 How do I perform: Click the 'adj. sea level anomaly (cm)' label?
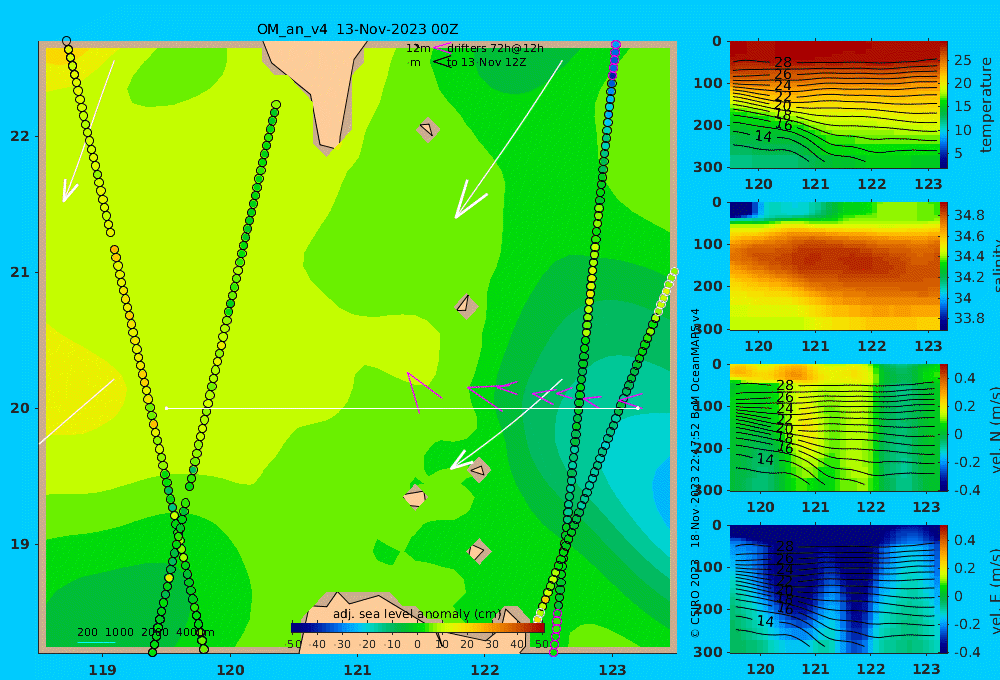(x=417, y=614)
